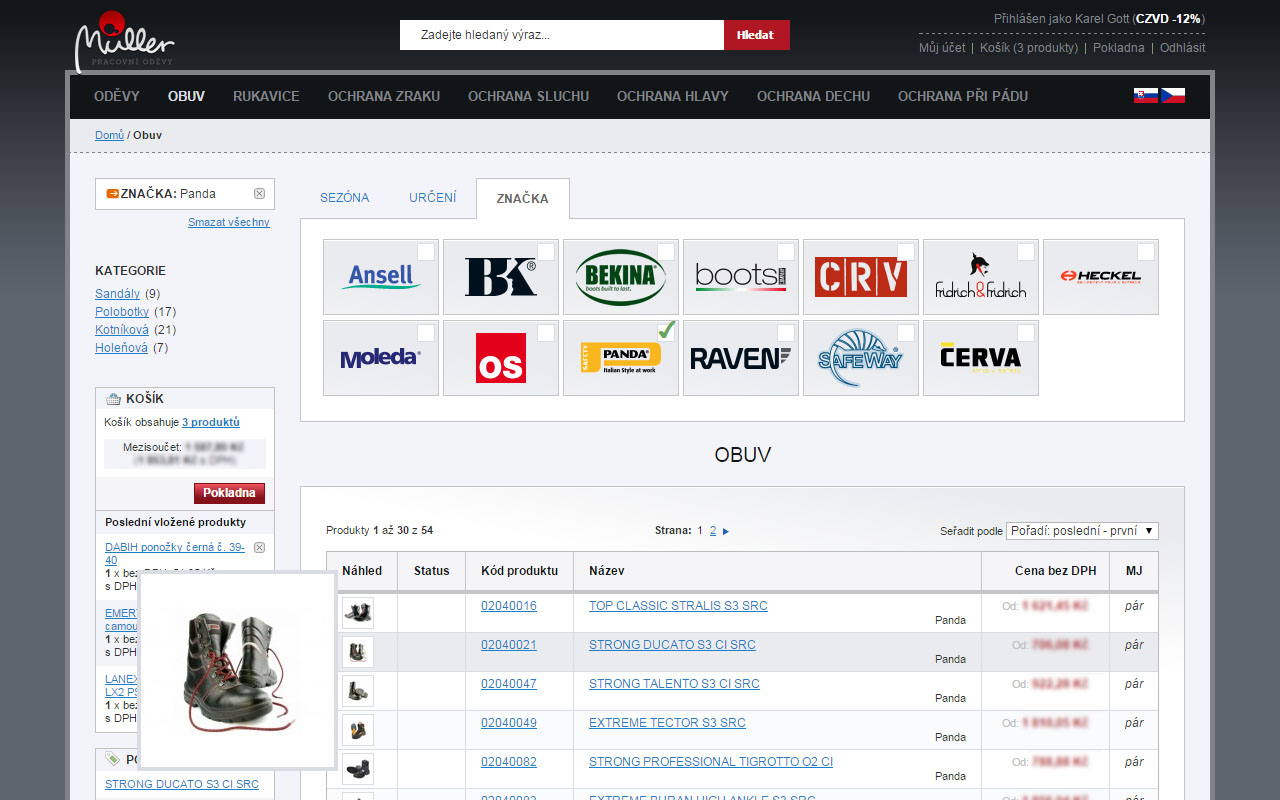This screenshot has width=1280, height=800.
Task: Click the Müller logo
Action: (x=125, y=41)
